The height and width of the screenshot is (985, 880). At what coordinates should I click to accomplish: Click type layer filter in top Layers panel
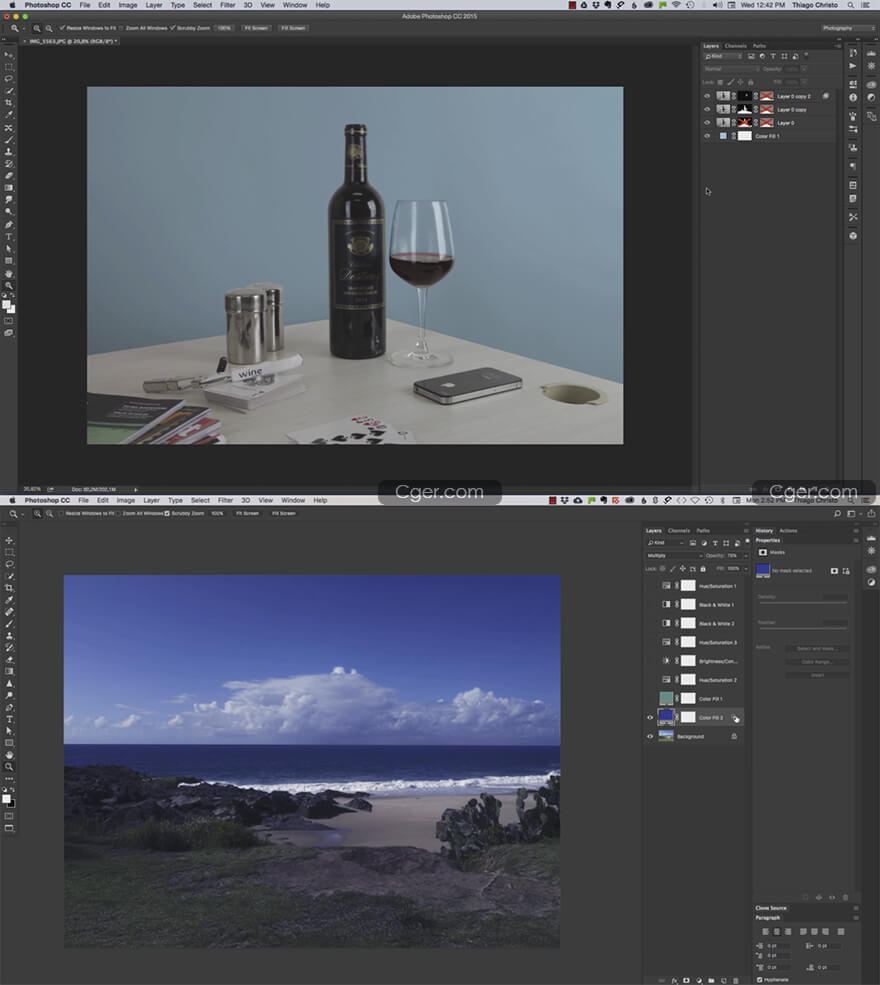(773, 57)
